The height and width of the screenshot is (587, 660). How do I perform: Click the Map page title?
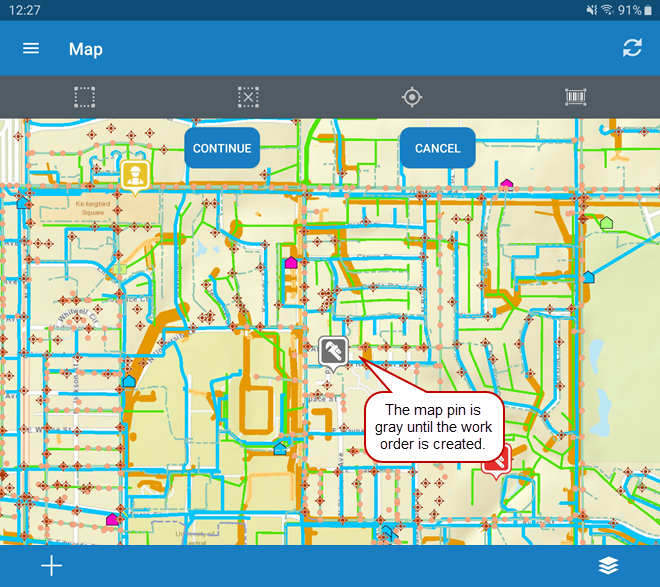[86, 49]
